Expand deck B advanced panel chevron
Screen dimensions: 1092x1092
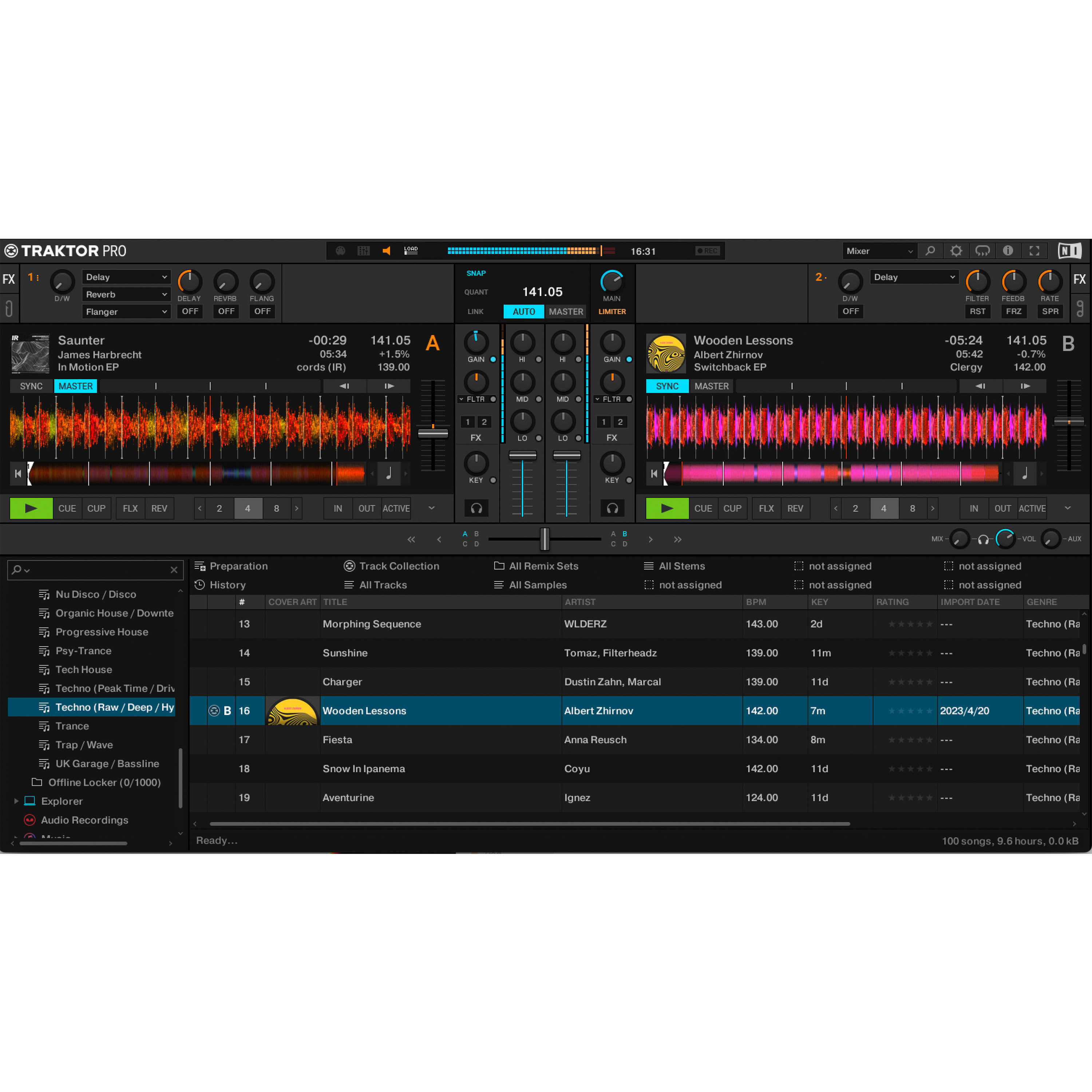point(1068,507)
